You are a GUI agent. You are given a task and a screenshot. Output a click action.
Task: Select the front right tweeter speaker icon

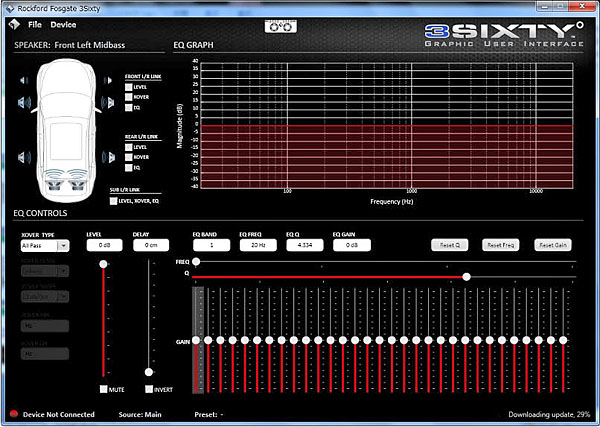pyautogui.click(x=108, y=80)
